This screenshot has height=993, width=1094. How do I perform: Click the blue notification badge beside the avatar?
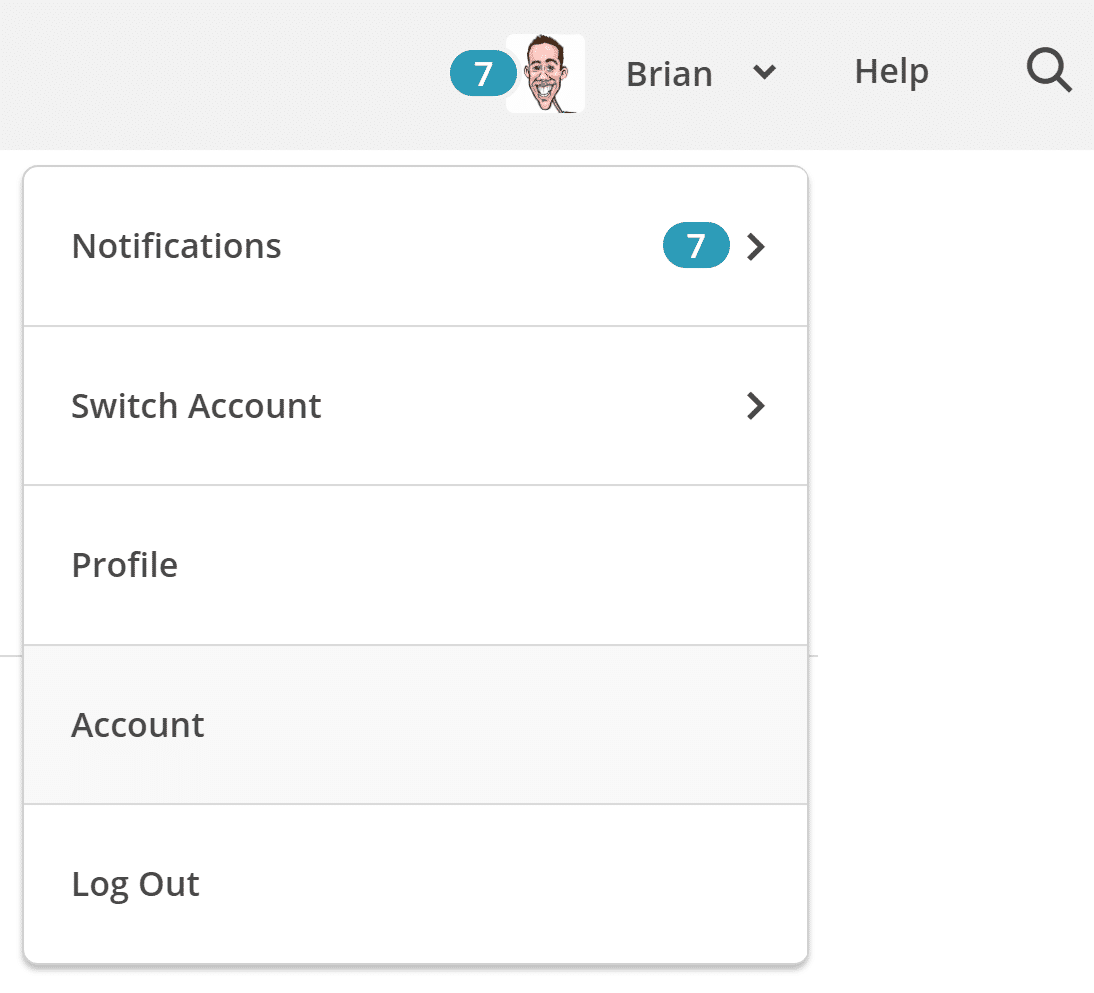[483, 74]
